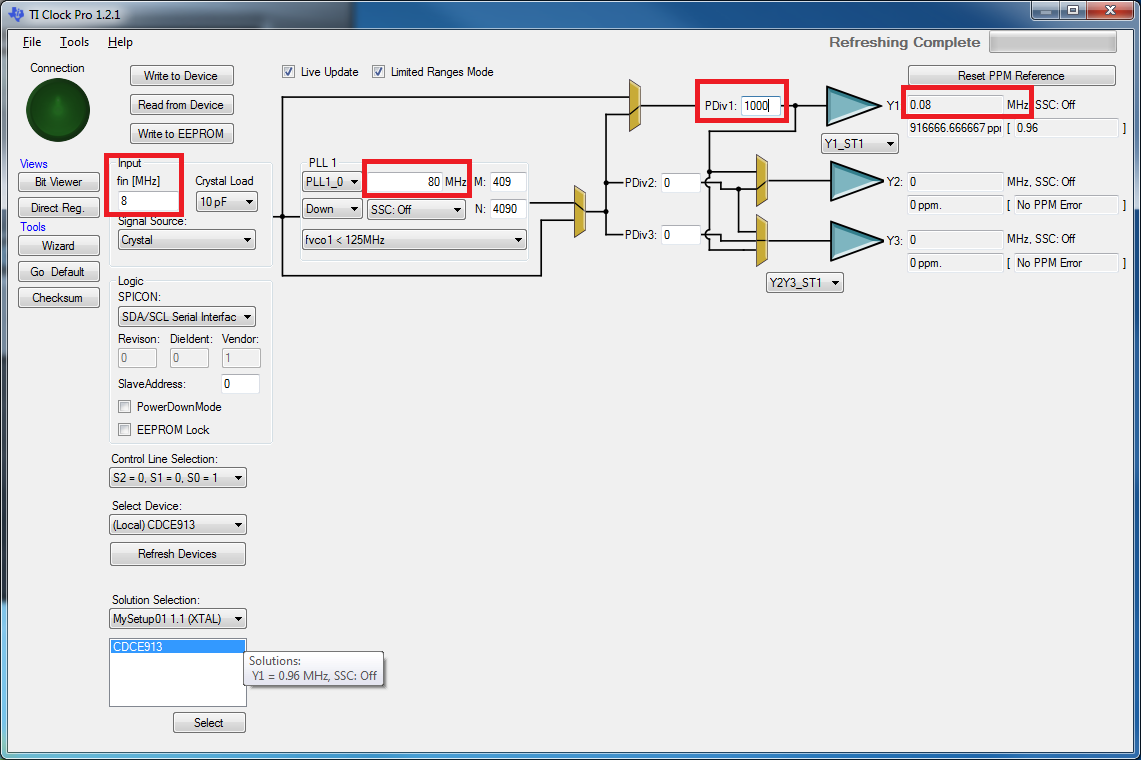Image resolution: width=1141 pixels, height=760 pixels.
Task: Click the Y2 output buffer triangle
Action: pyautogui.click(x=856, y=181)
